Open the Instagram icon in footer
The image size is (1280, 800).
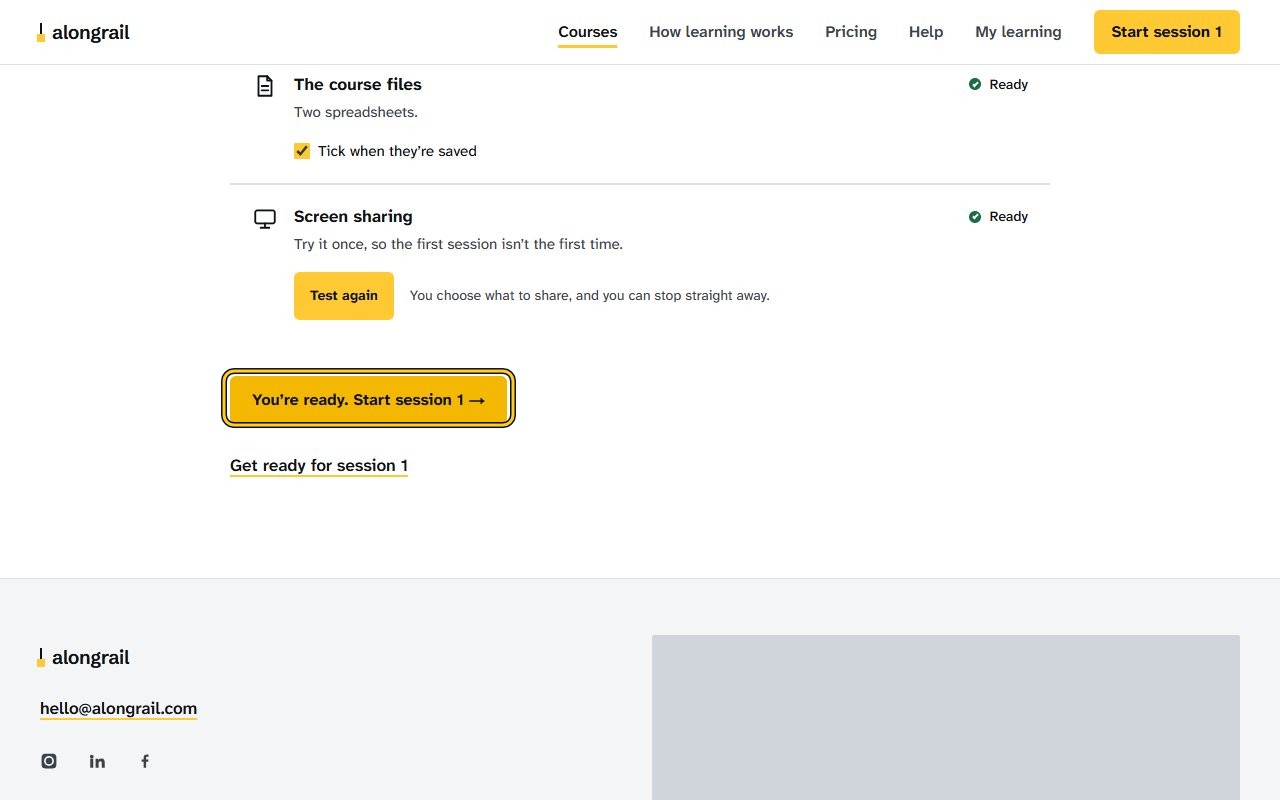pyautogui.click(x=49, y=761)
